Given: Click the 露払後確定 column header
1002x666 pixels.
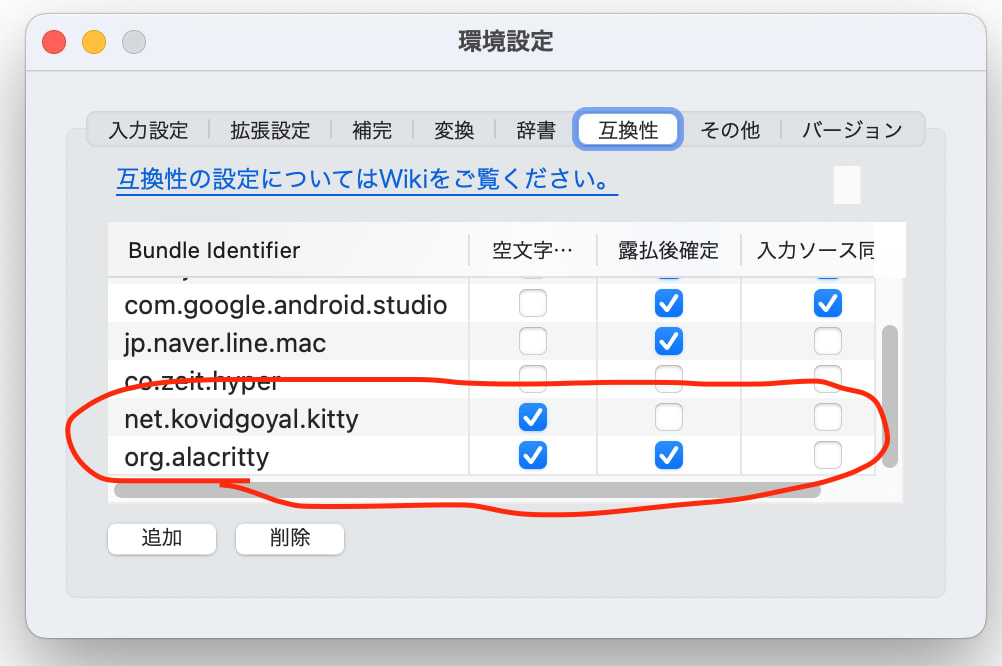Looking at the screenshot, I should coord(668,250).
